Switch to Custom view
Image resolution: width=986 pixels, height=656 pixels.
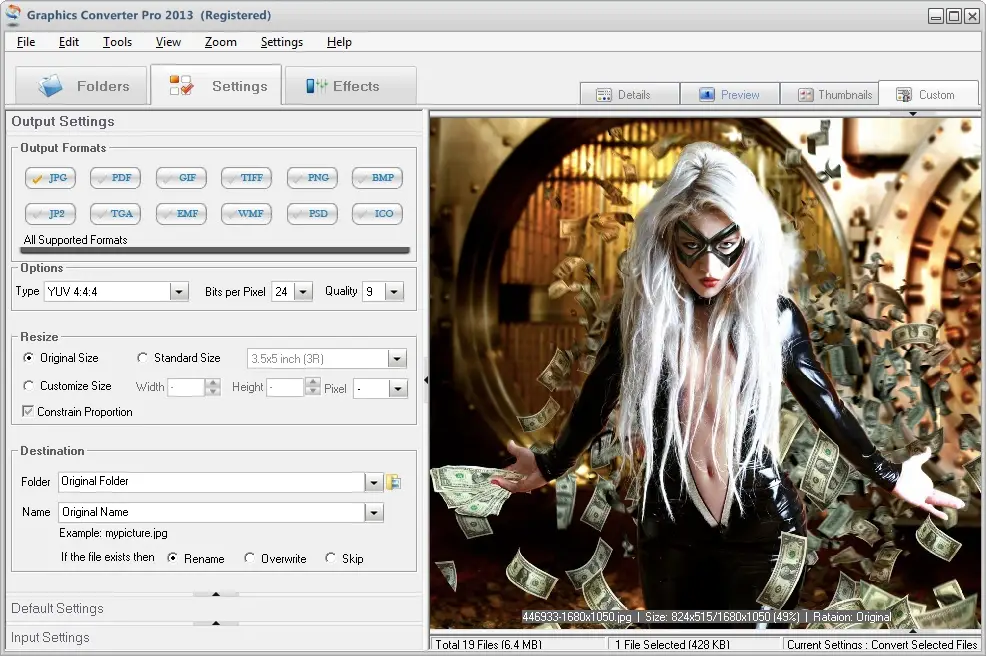pyautogui.click(x=928, y=94)
